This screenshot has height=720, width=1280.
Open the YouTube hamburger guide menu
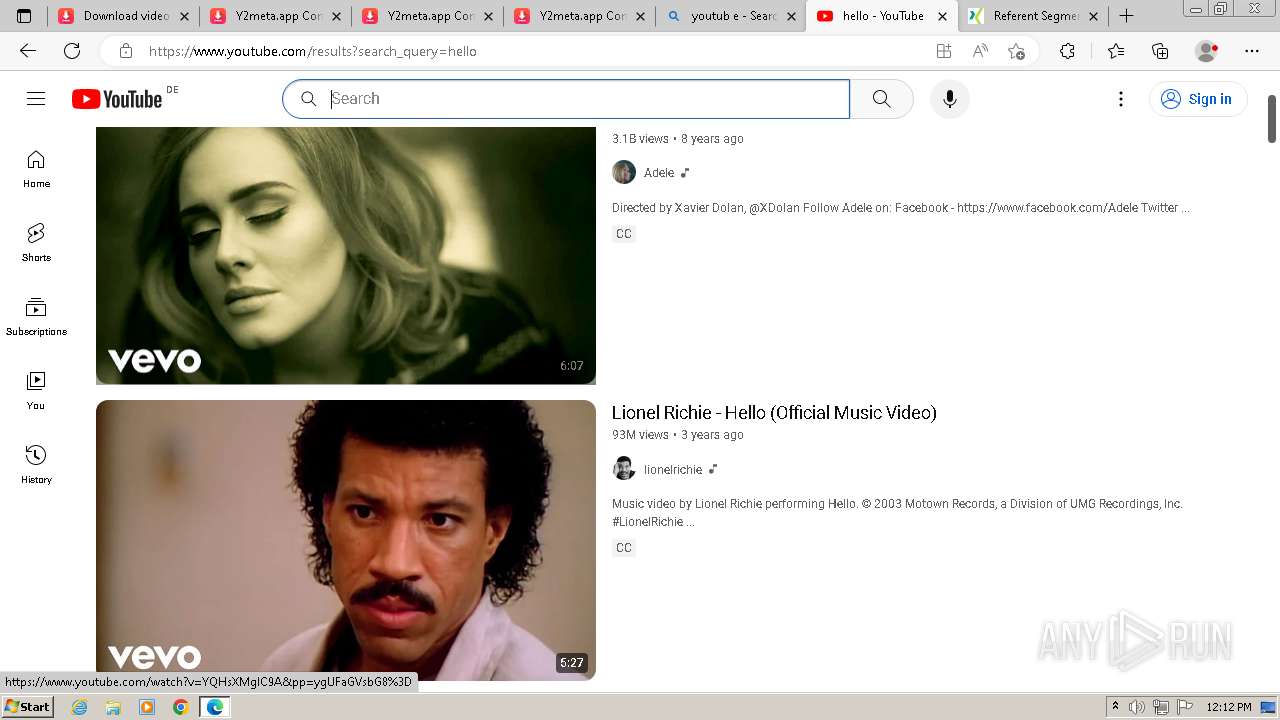[x=36, y=98]
